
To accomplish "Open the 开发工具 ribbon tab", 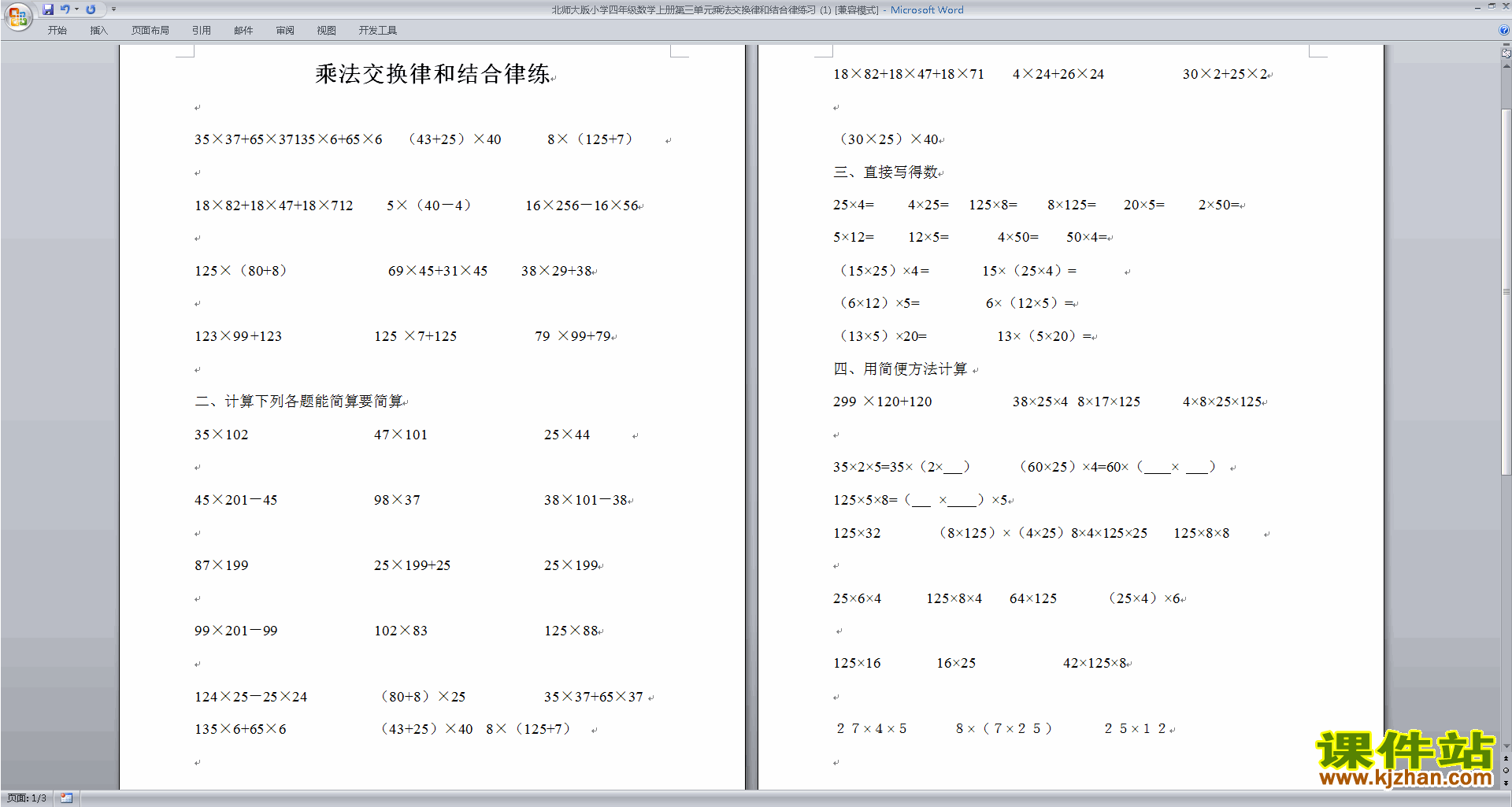I will pyautogui.click(x=378, y=31).
